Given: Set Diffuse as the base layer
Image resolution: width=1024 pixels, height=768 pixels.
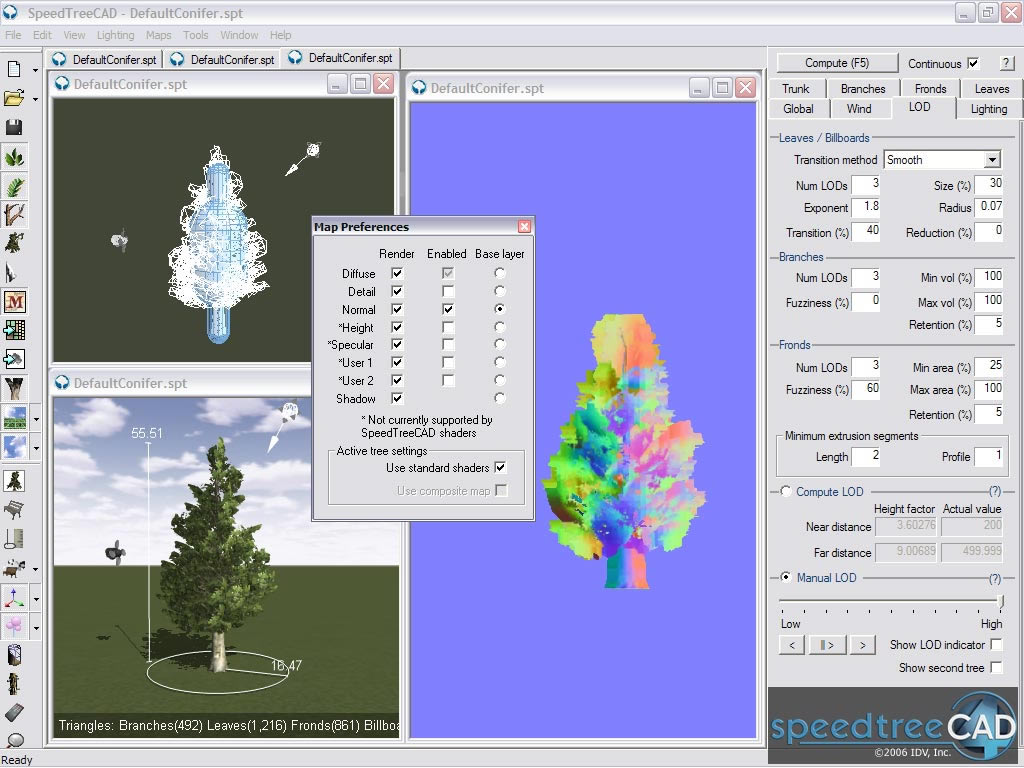Looking at the screenshot, I should click(500, 273).
